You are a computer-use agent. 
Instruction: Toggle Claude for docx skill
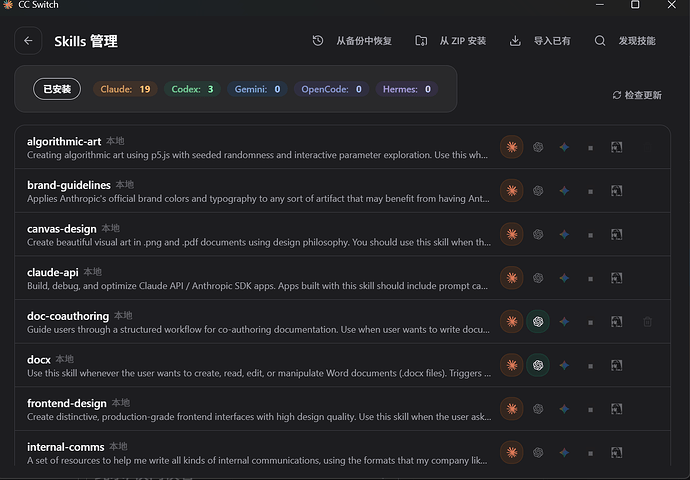(x=512, y=365)
